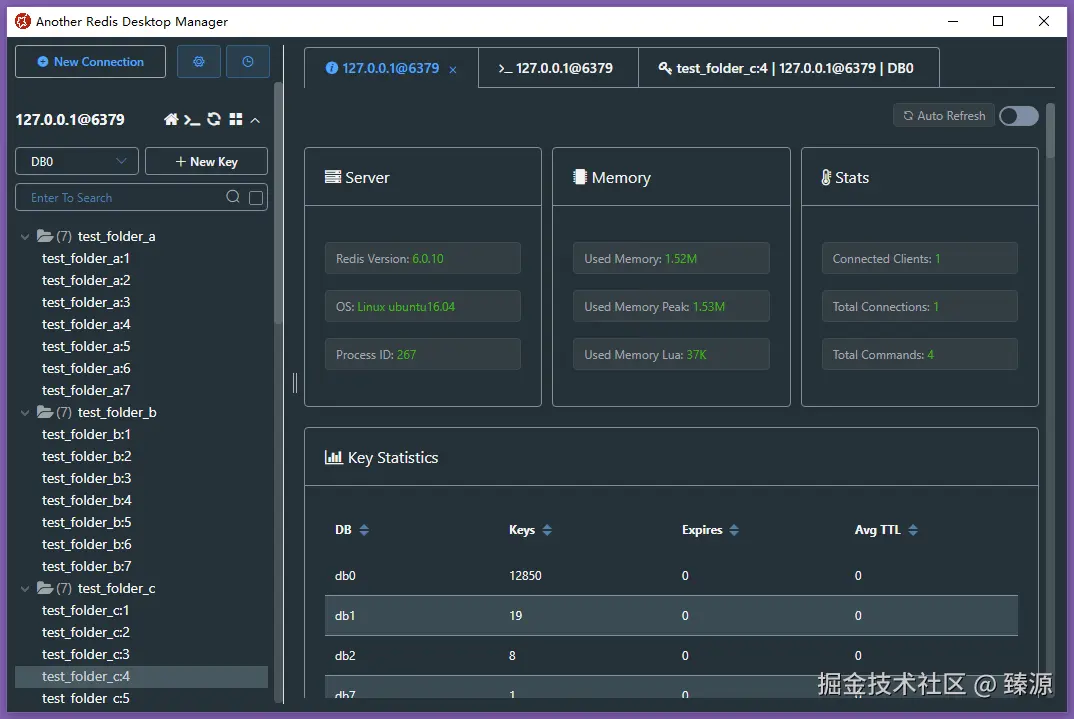
Task: Select key test_folder_b:6
Action: [86, 544]
